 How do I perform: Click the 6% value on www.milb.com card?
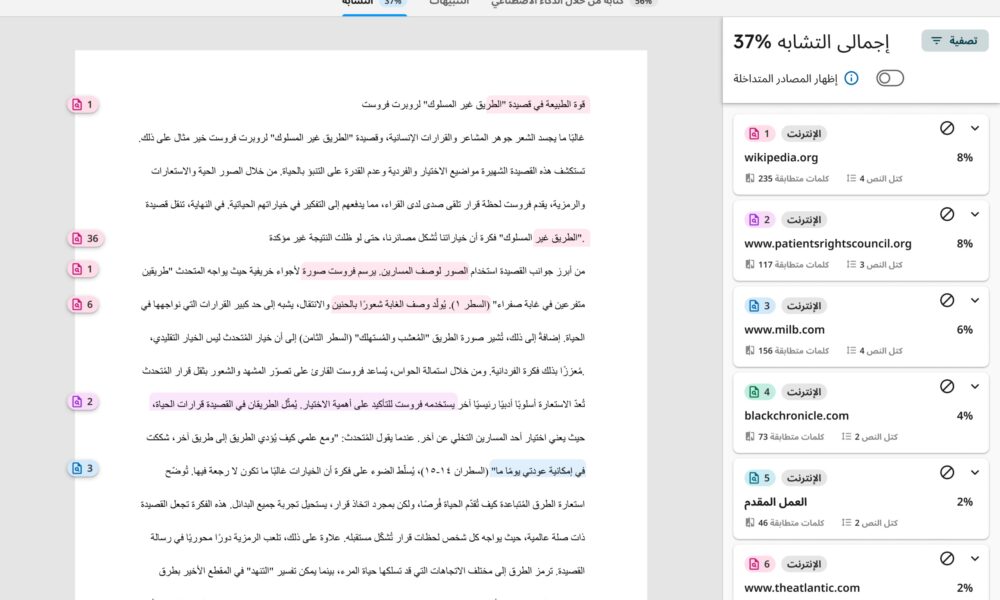964,330
